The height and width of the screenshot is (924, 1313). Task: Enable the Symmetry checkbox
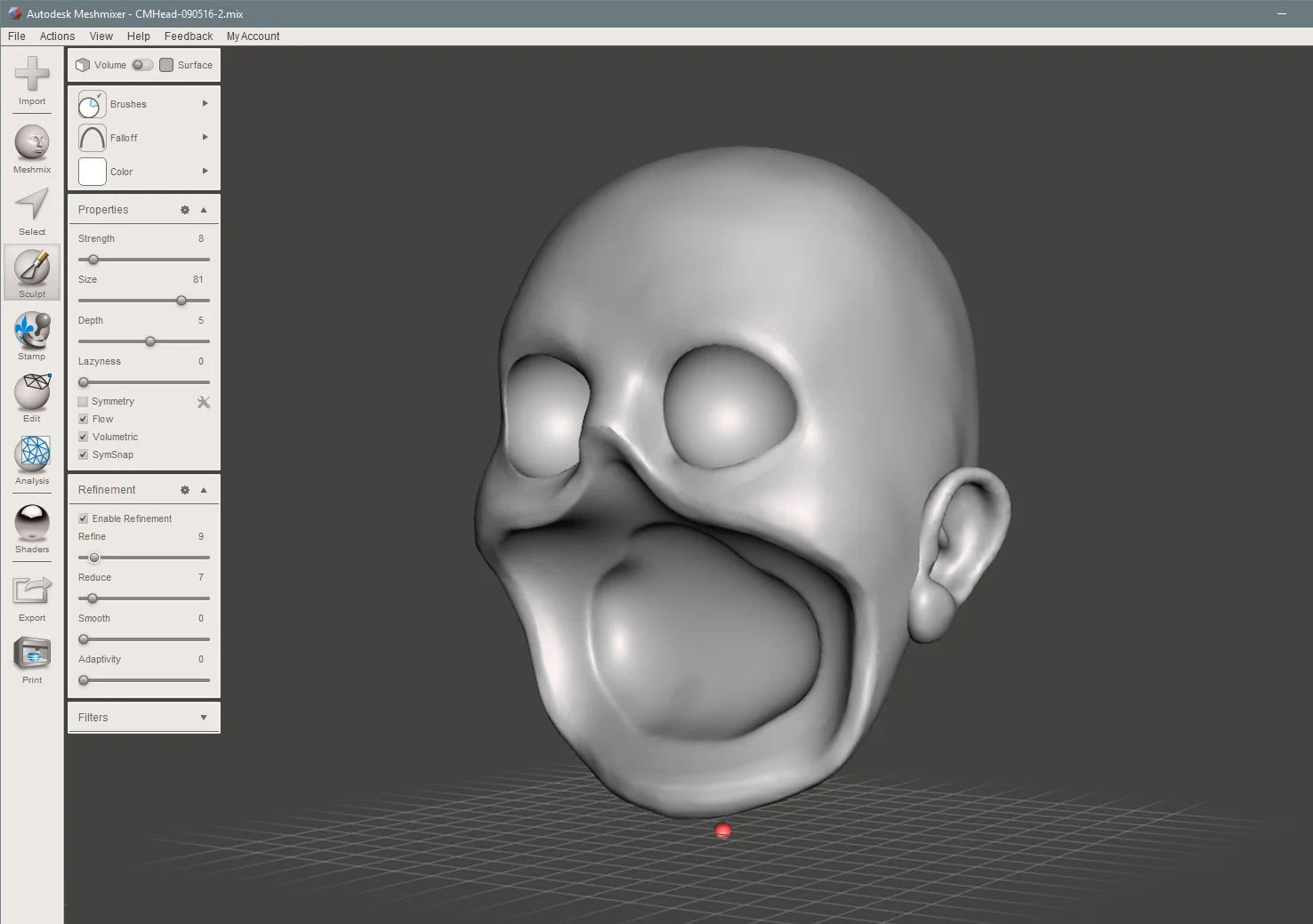(83, 402)
